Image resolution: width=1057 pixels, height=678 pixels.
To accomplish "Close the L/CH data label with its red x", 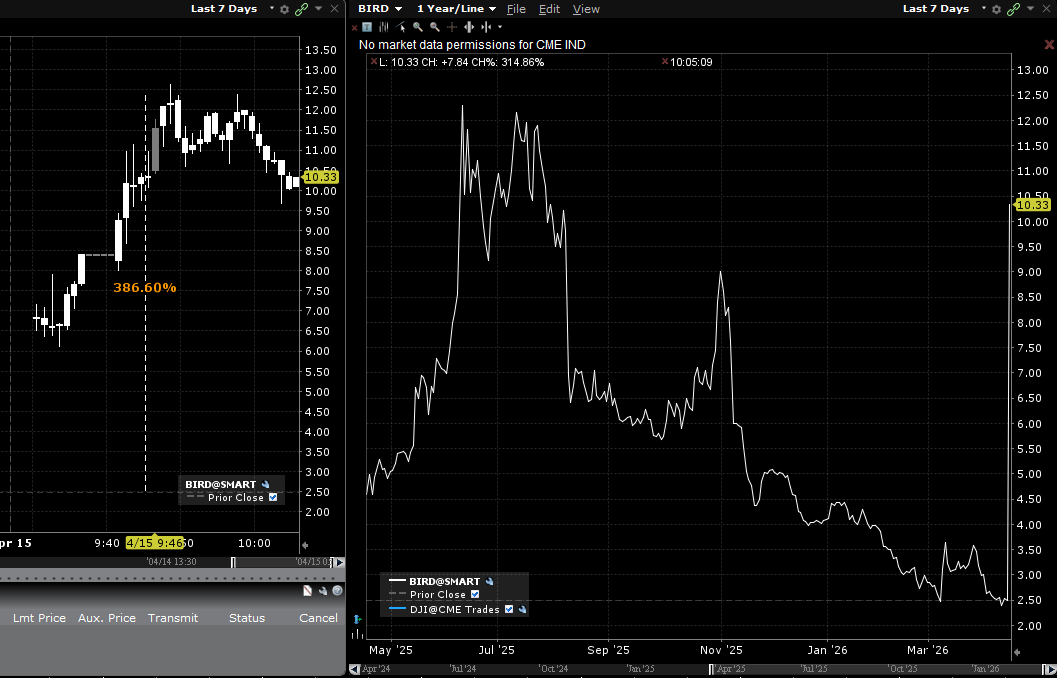I will tap(374, 61).
